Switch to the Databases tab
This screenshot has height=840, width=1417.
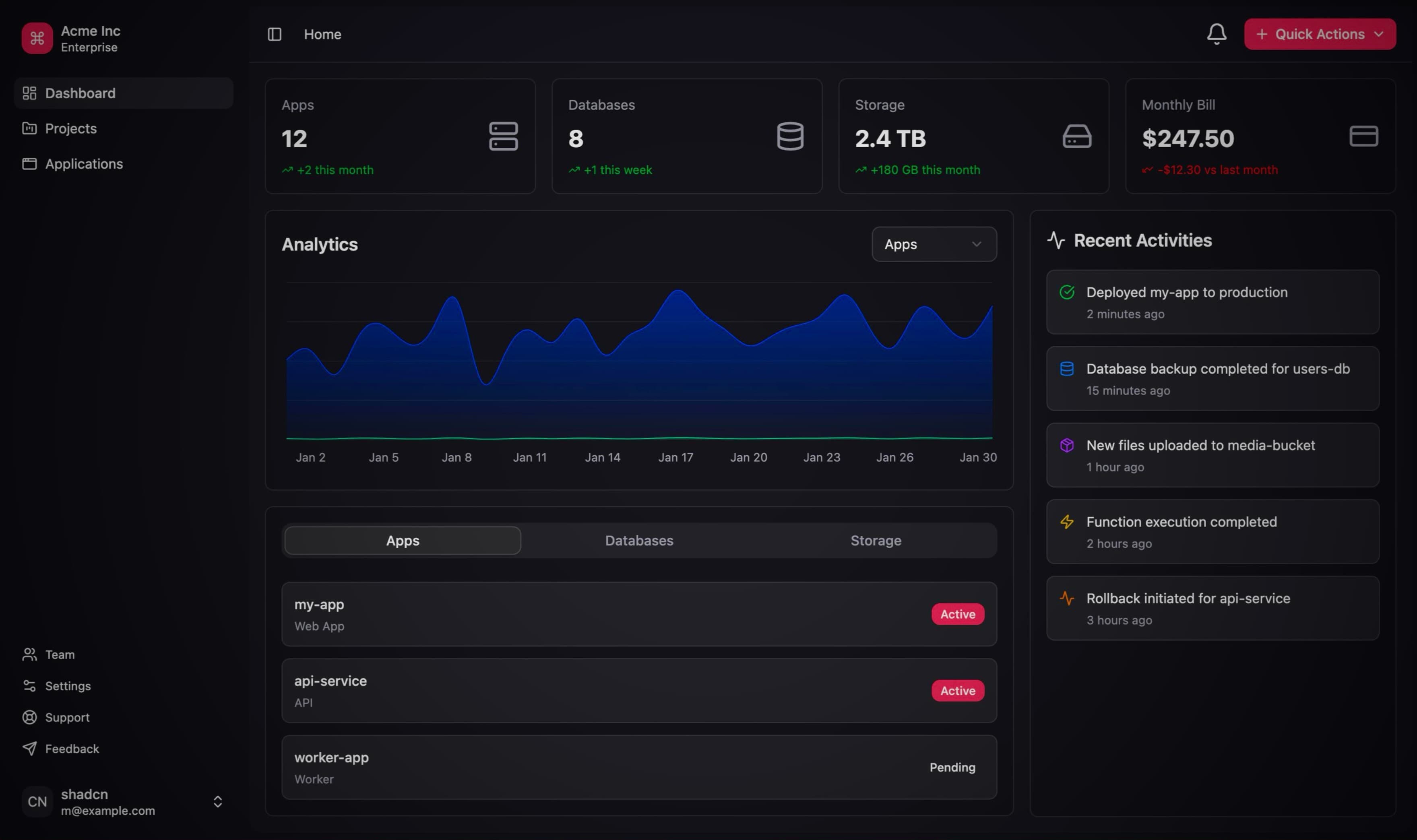[x=638, y=540]
